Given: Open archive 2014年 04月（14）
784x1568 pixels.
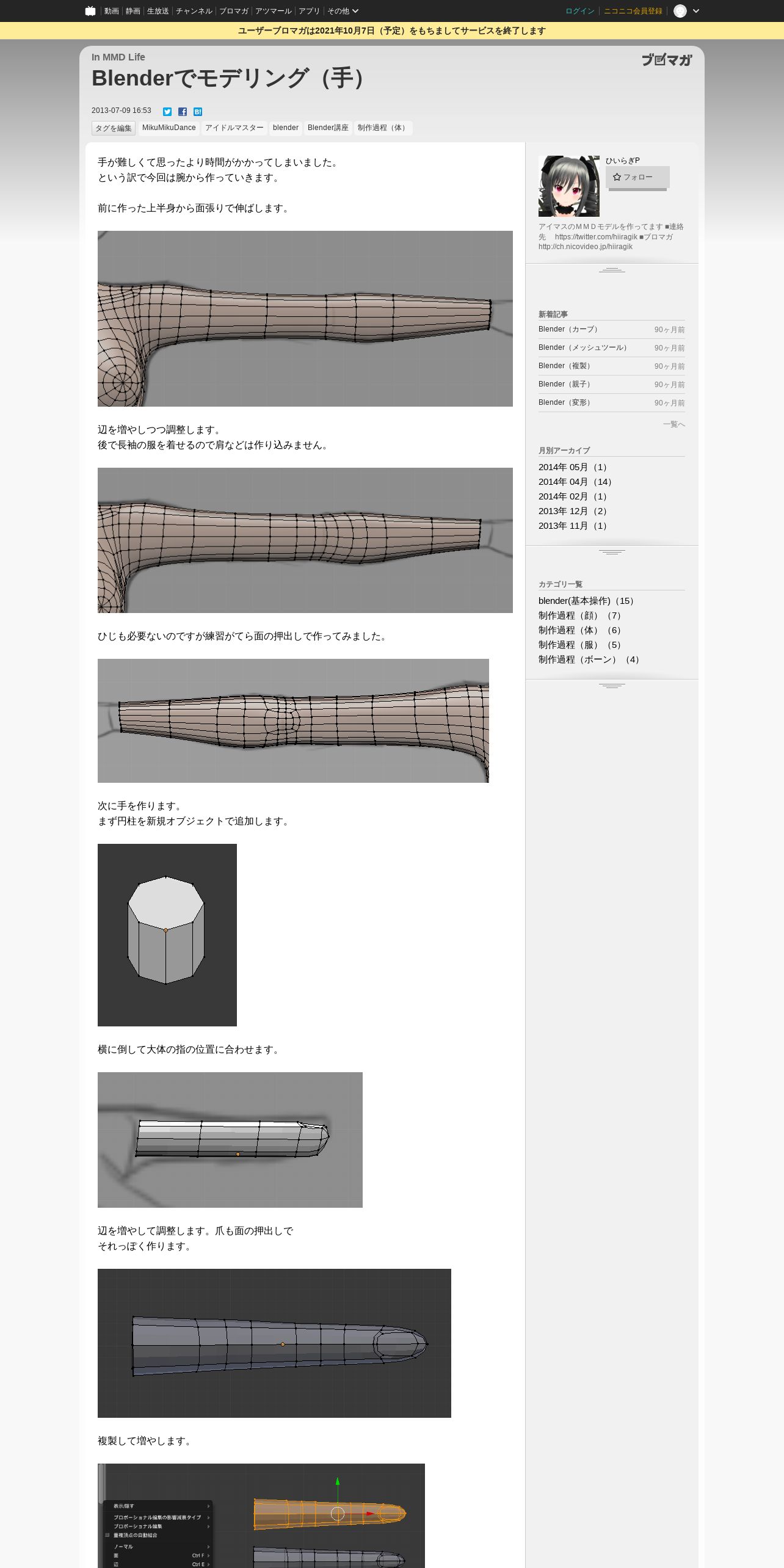Looking at the screenshot, I should coord(577,482).
